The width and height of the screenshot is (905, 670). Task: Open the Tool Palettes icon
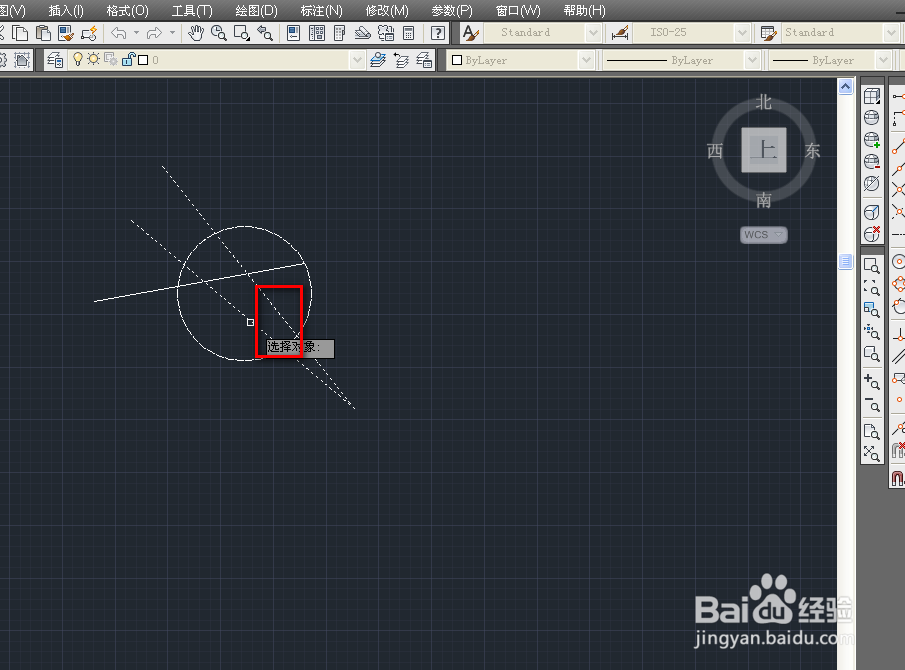click(x=339, y=33)
